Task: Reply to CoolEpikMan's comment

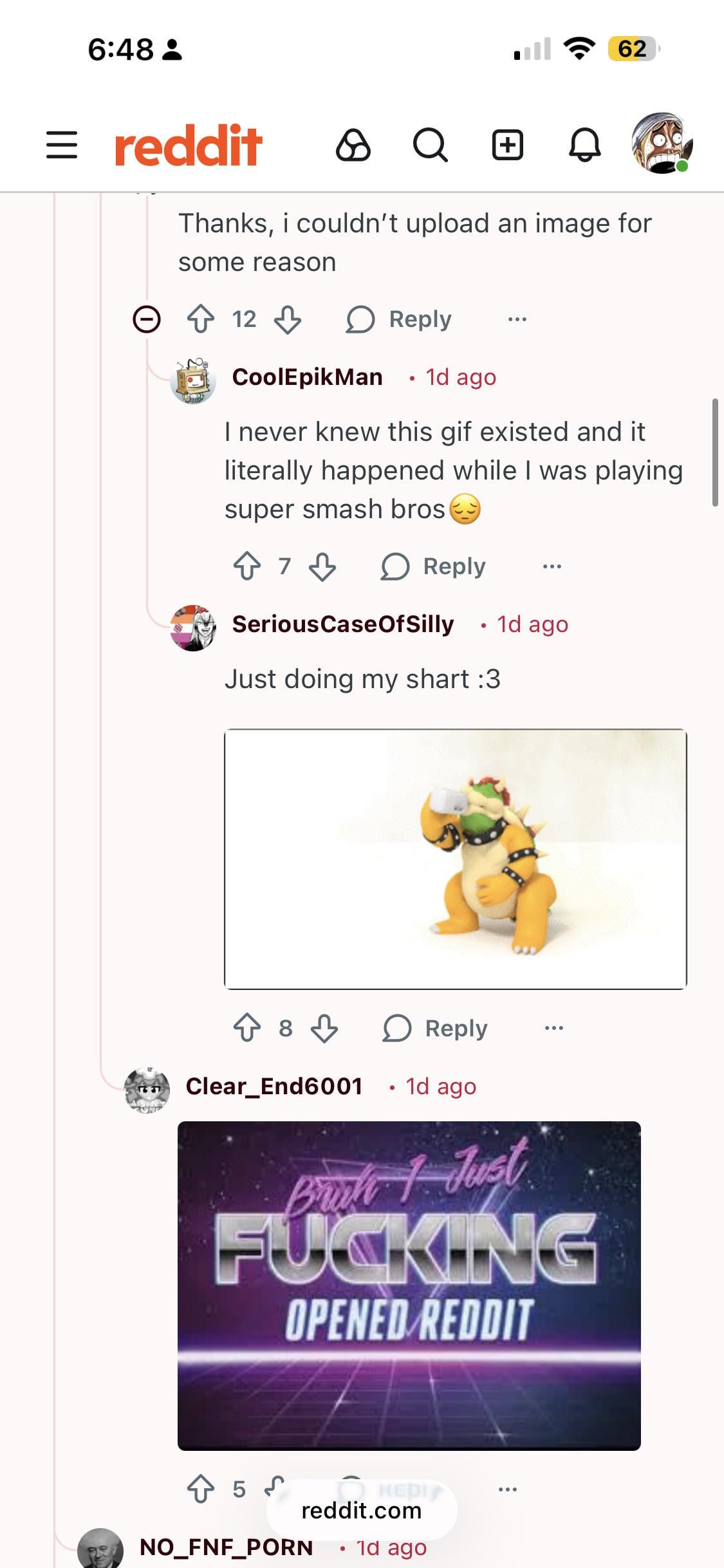Action: (433, 567)
